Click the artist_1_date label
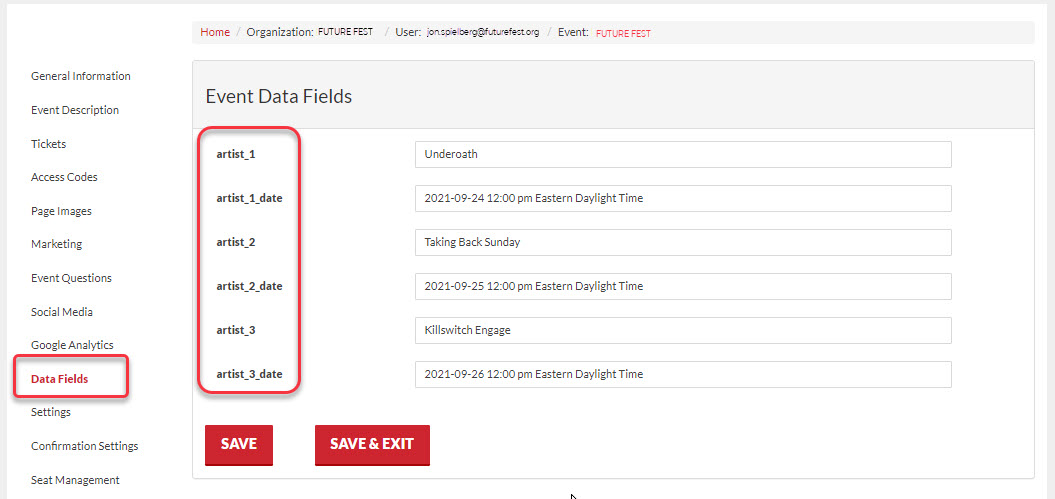 [249, 198]
